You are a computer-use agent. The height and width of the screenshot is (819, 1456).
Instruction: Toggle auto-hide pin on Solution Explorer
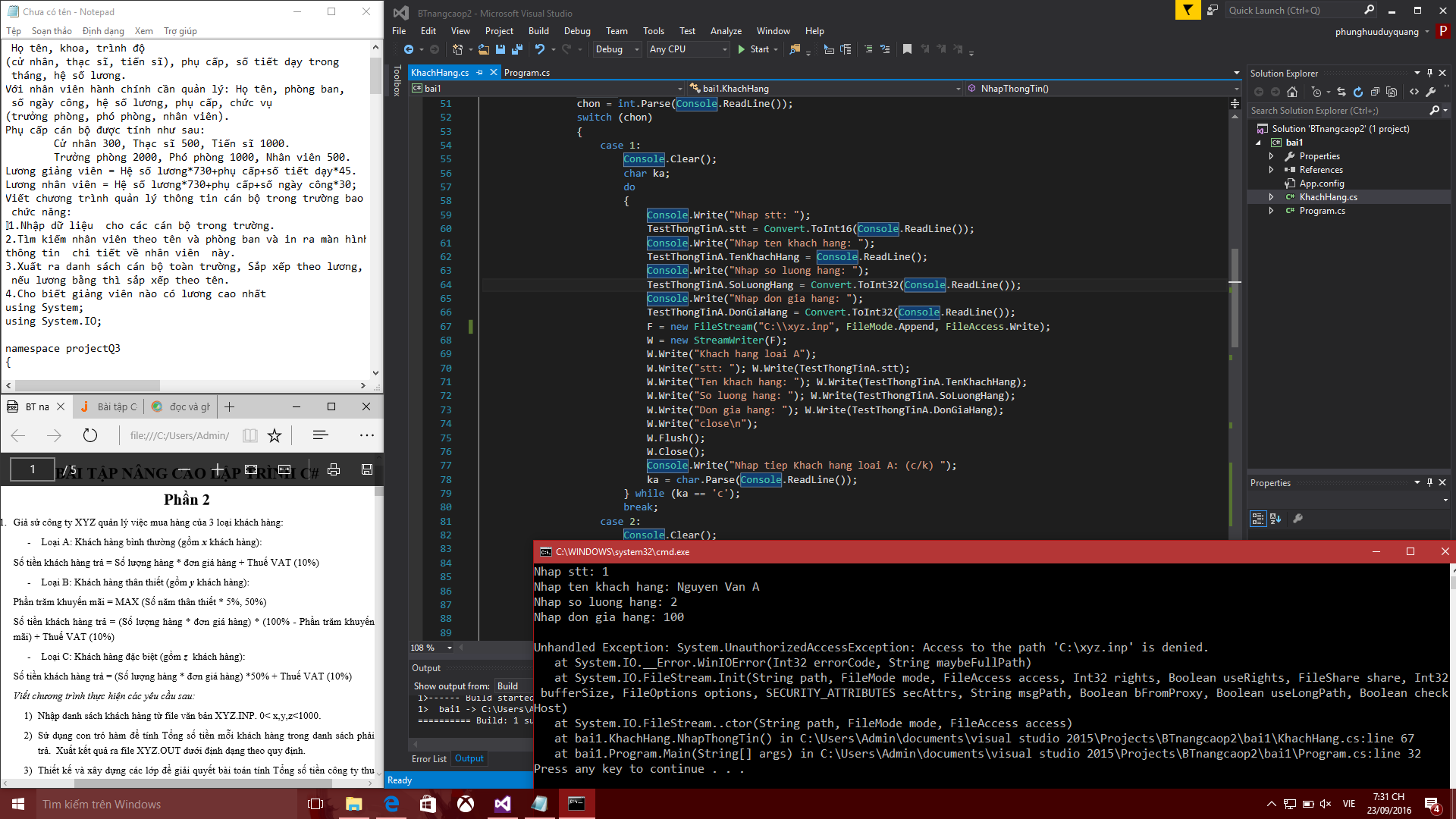pos(1429,74)
